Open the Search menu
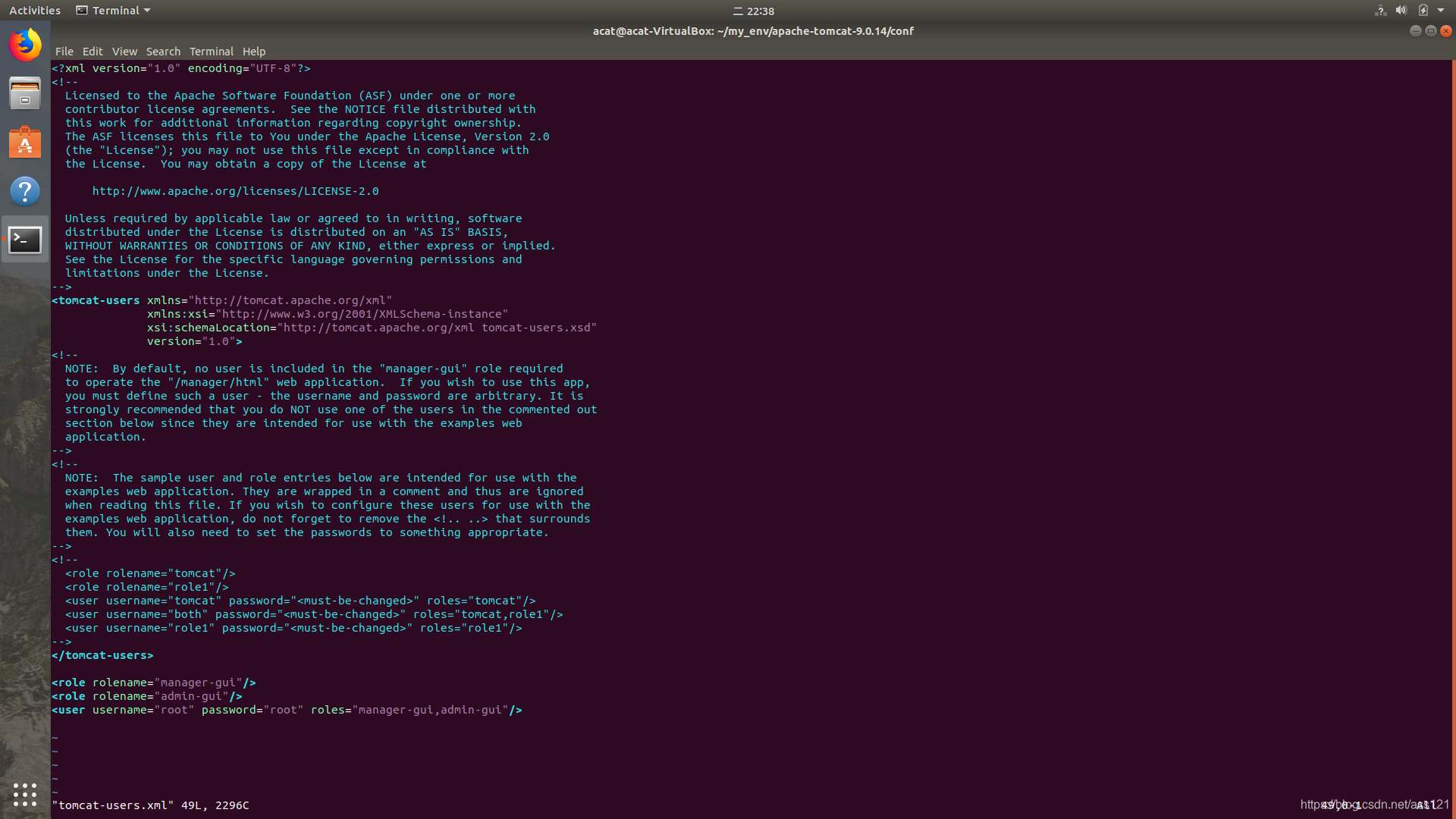 [163, 52]
